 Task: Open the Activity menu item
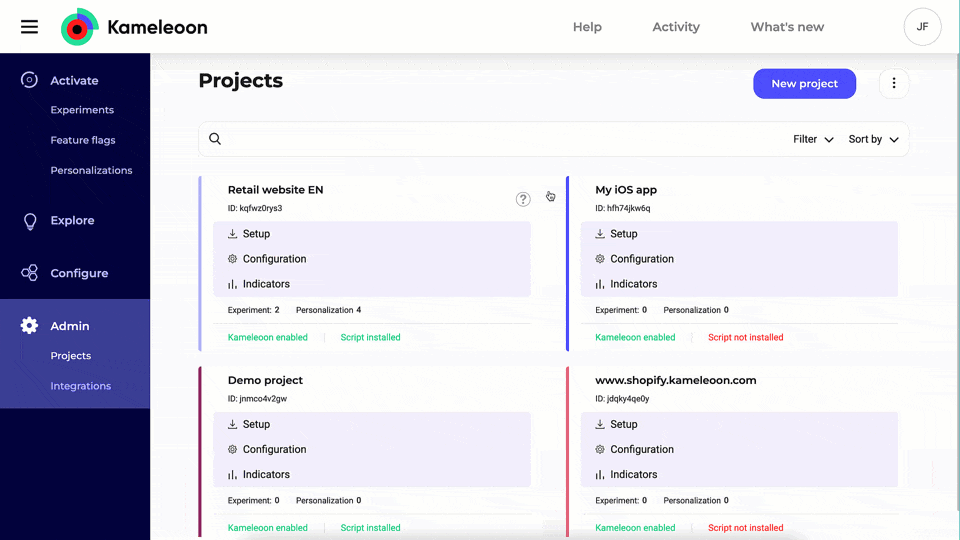(676, 27)
